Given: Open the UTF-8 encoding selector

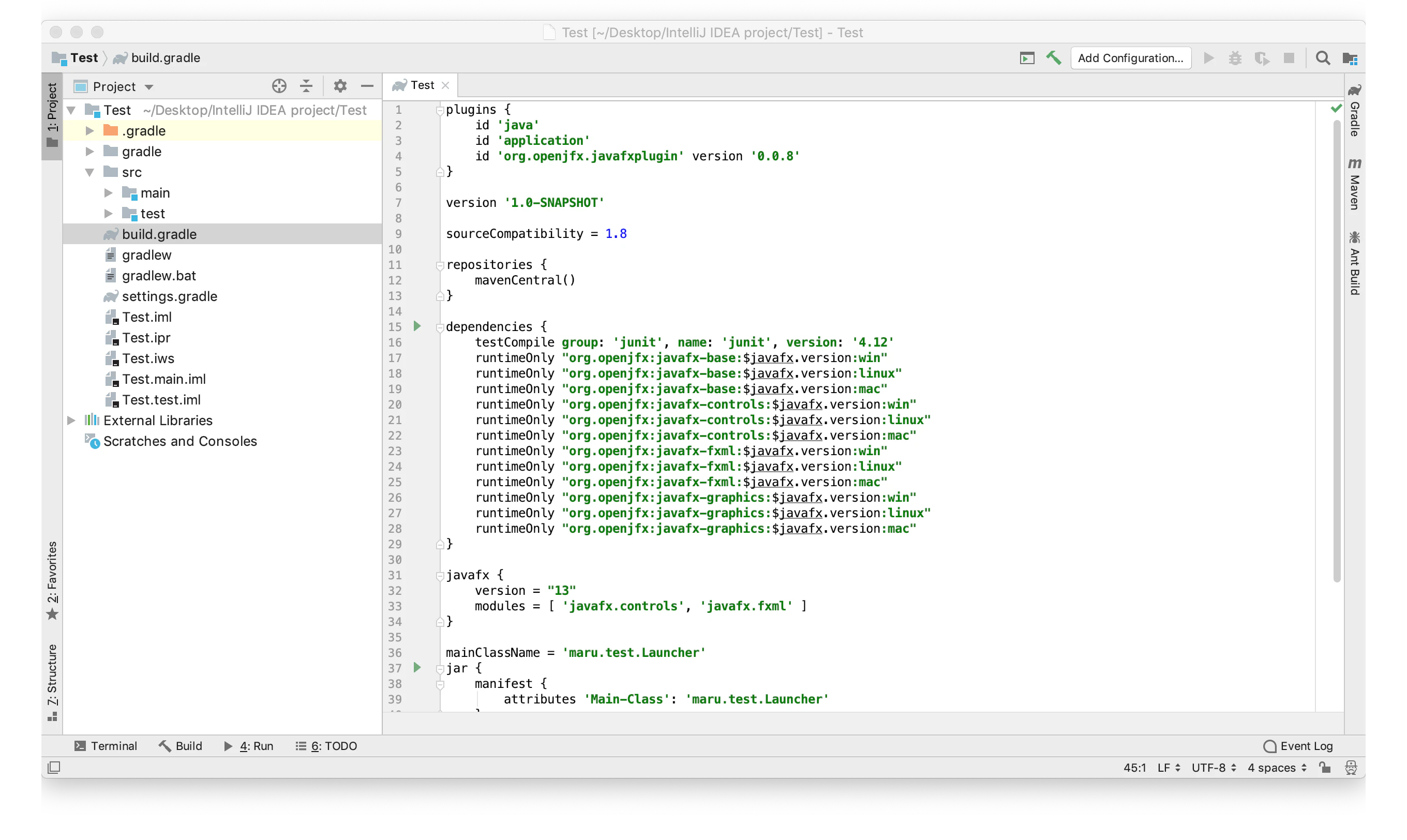Looking at the screenshot, I should tap(1214, 768).
